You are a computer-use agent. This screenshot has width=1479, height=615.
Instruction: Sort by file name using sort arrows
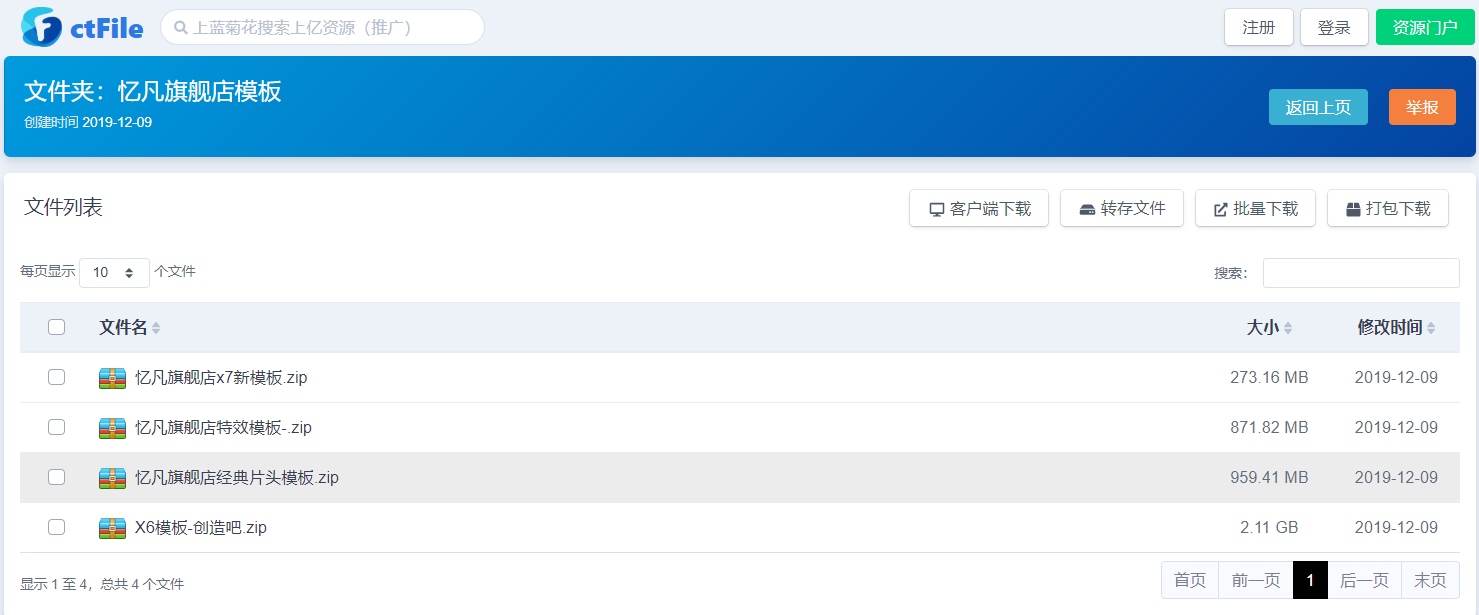coord(156,328)
